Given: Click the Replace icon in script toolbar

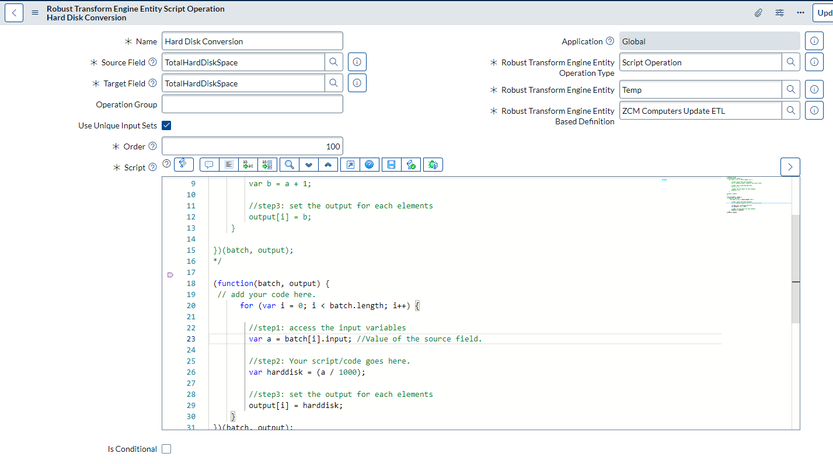Looking at the screenshot, I should [x=248, y=165].
